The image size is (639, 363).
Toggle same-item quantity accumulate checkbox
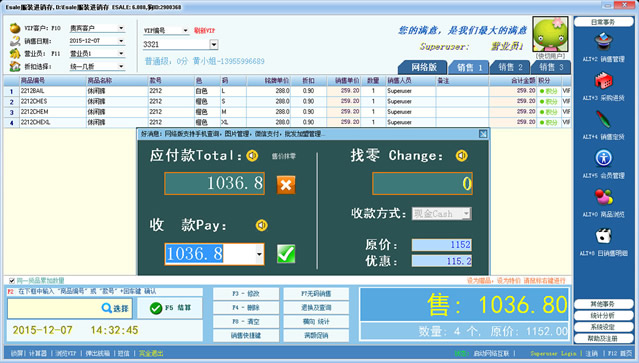tap(12, 281)
